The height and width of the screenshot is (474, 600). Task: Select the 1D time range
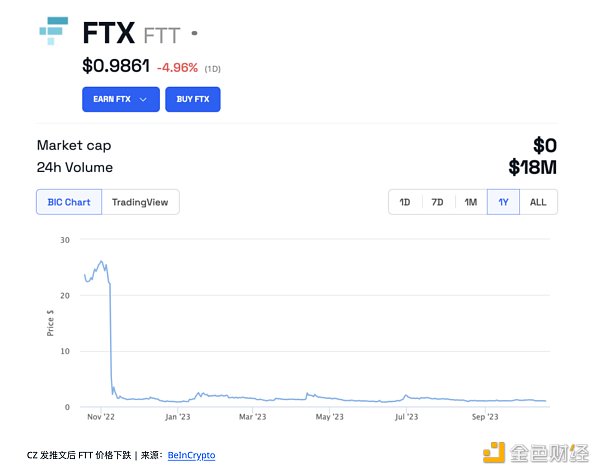click(x=405, y=202)
